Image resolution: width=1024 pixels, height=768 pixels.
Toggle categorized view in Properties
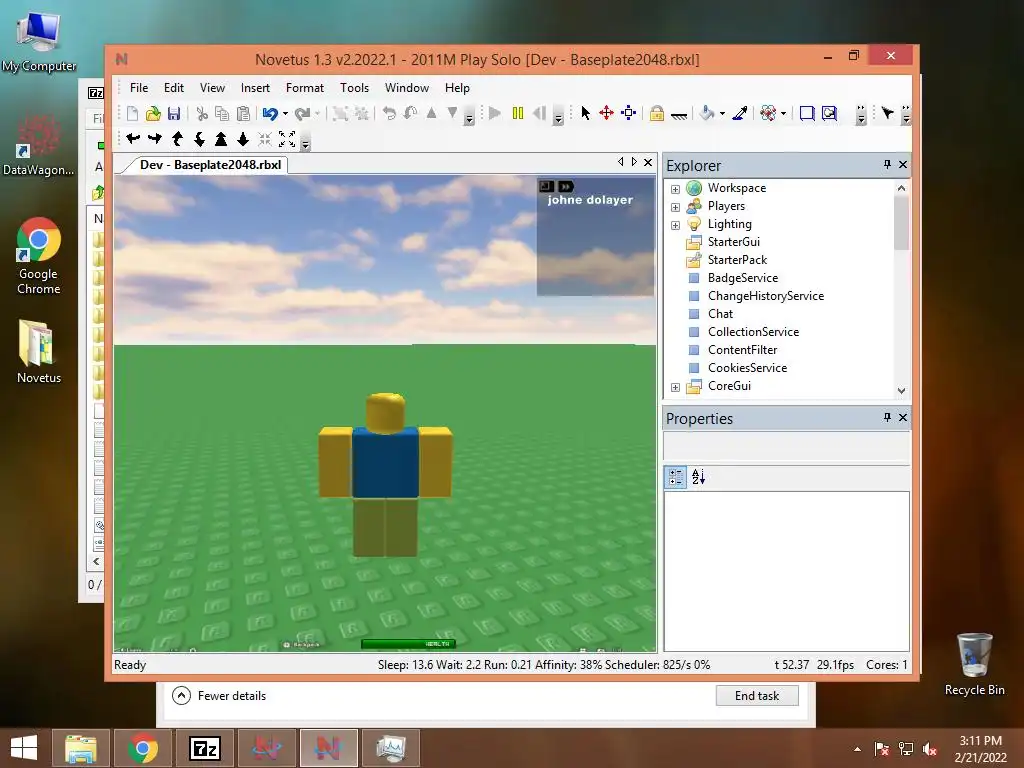click(x=676, y=477)
